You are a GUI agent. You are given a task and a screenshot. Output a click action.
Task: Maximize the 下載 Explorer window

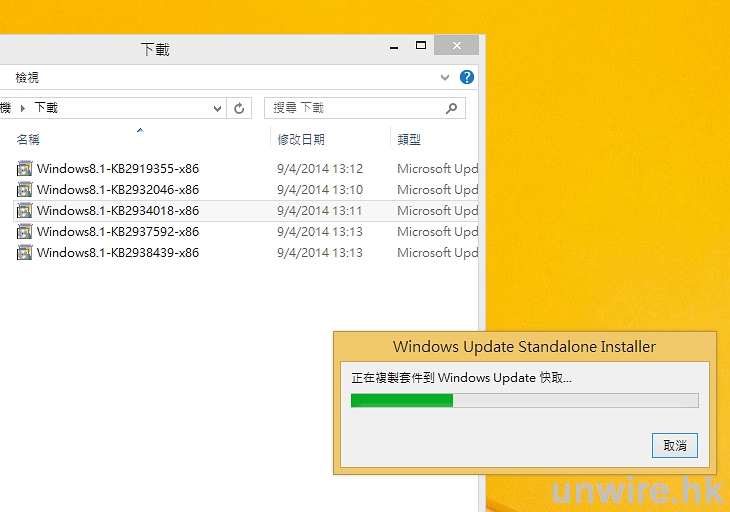421,46
